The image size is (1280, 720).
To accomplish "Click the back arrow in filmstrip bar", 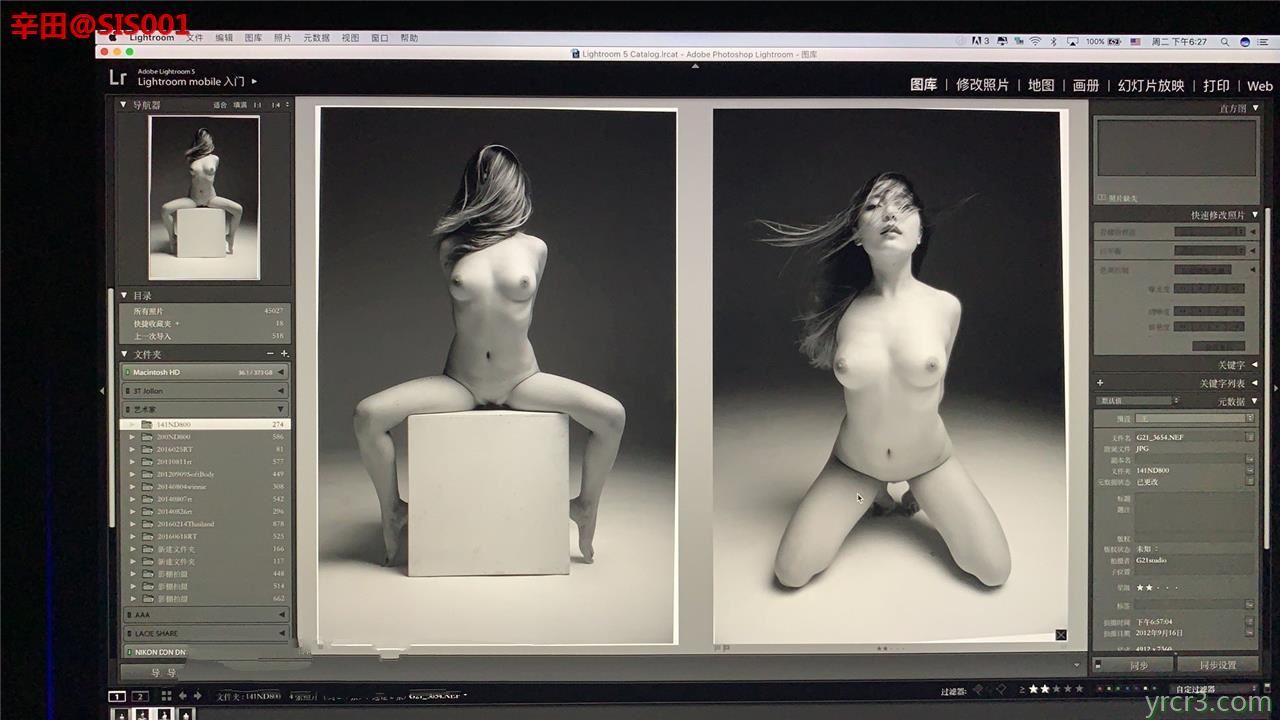I will coord(183,696).
